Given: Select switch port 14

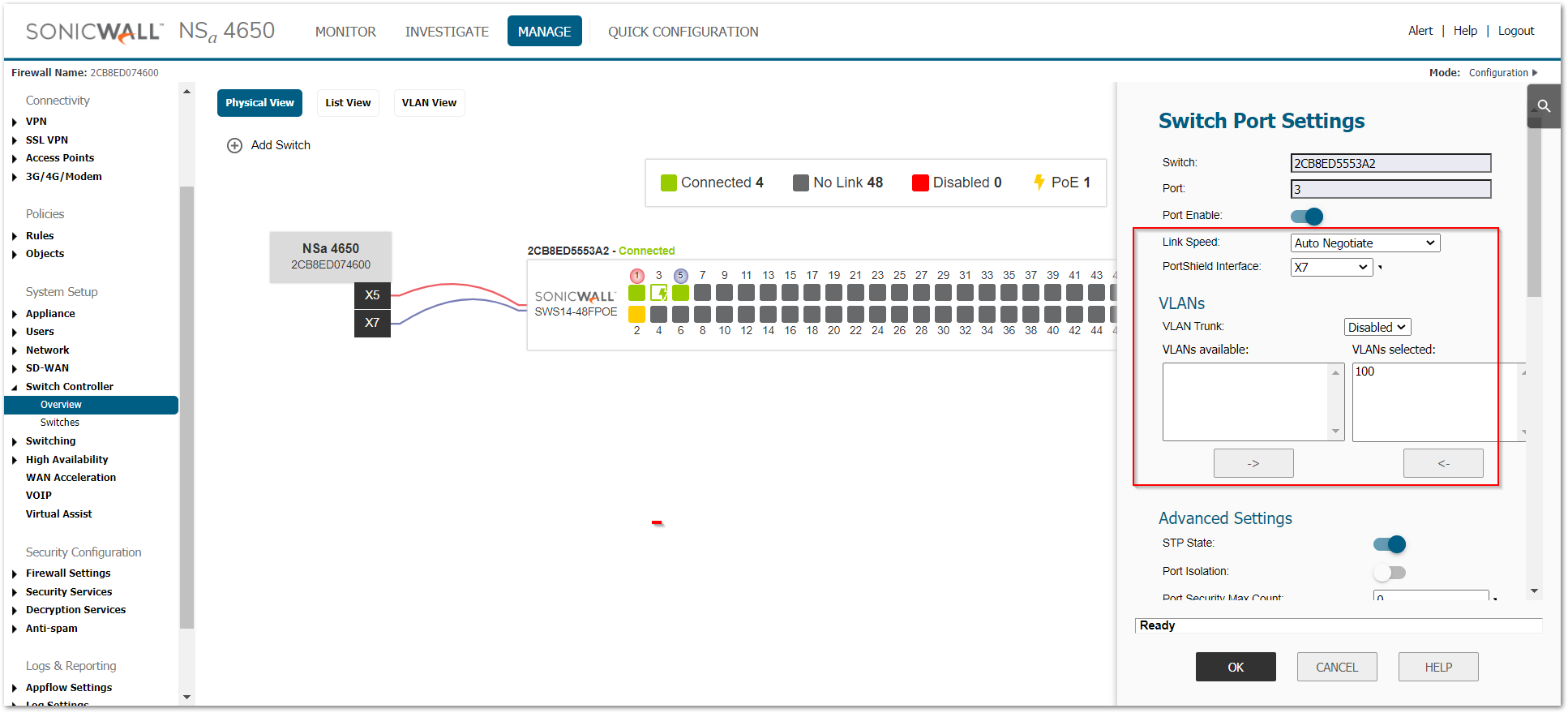Looking at the screenshot, I should coord(769,314).
